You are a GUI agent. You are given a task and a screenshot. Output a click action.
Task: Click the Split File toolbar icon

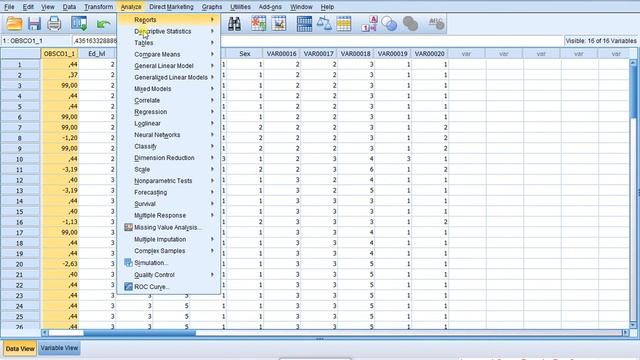[x=304, y=24]
